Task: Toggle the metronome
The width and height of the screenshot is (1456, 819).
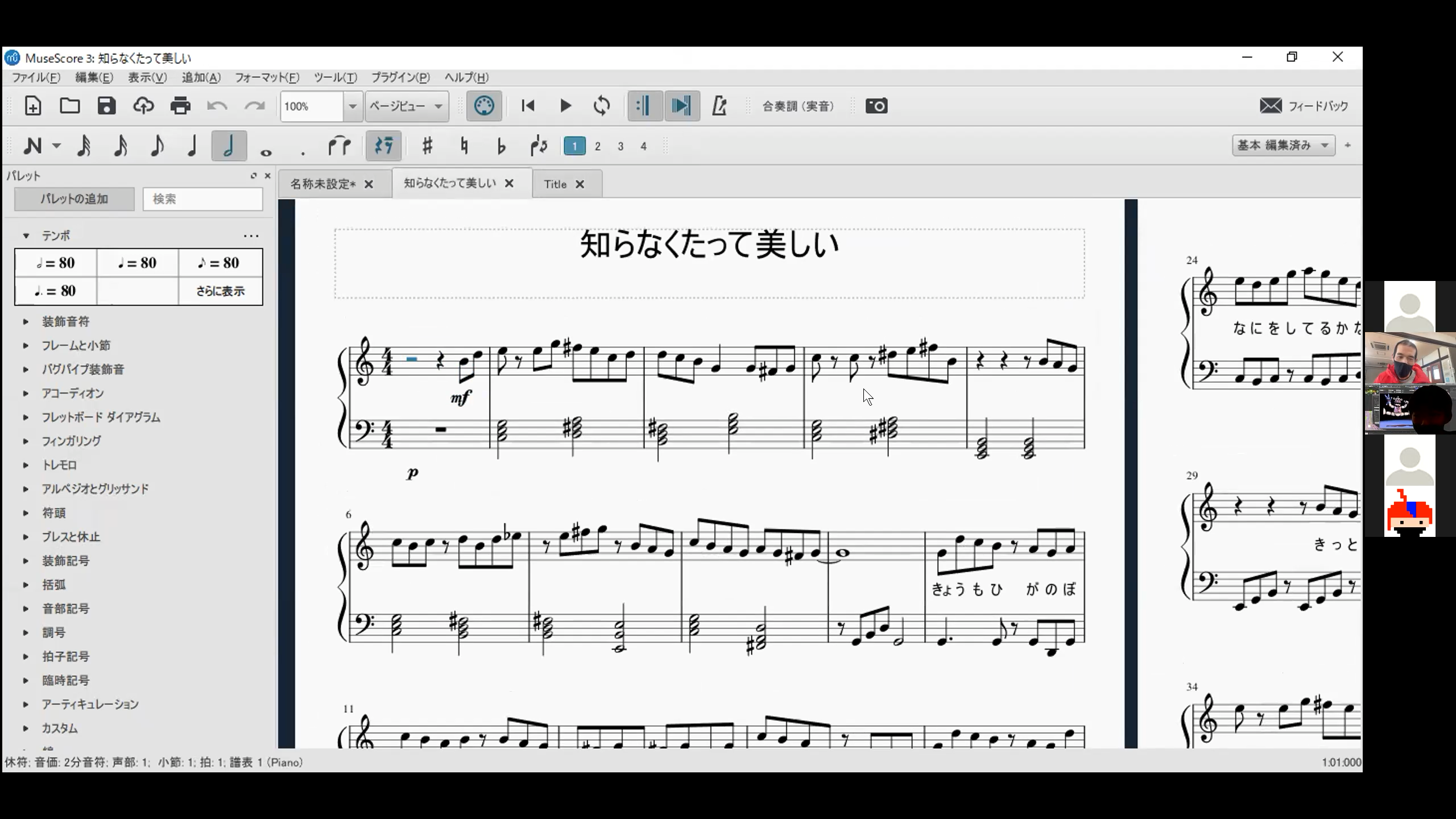Action: 719,106
